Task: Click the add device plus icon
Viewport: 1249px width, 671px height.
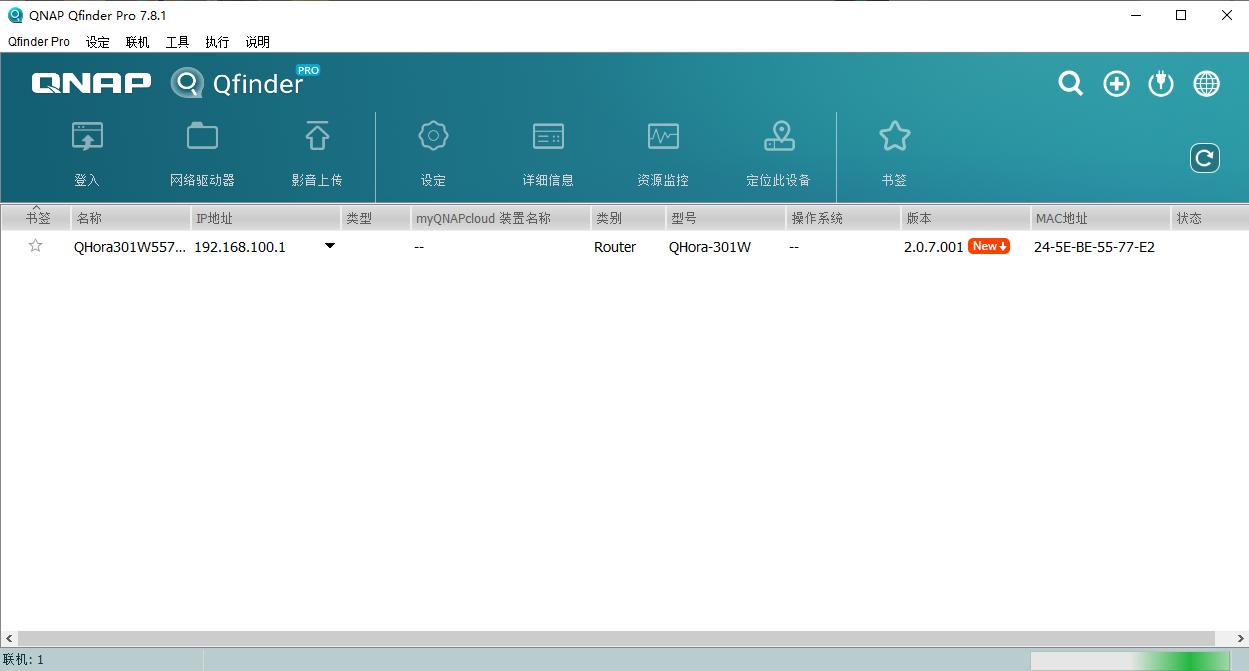Action: pos(1116,84)
